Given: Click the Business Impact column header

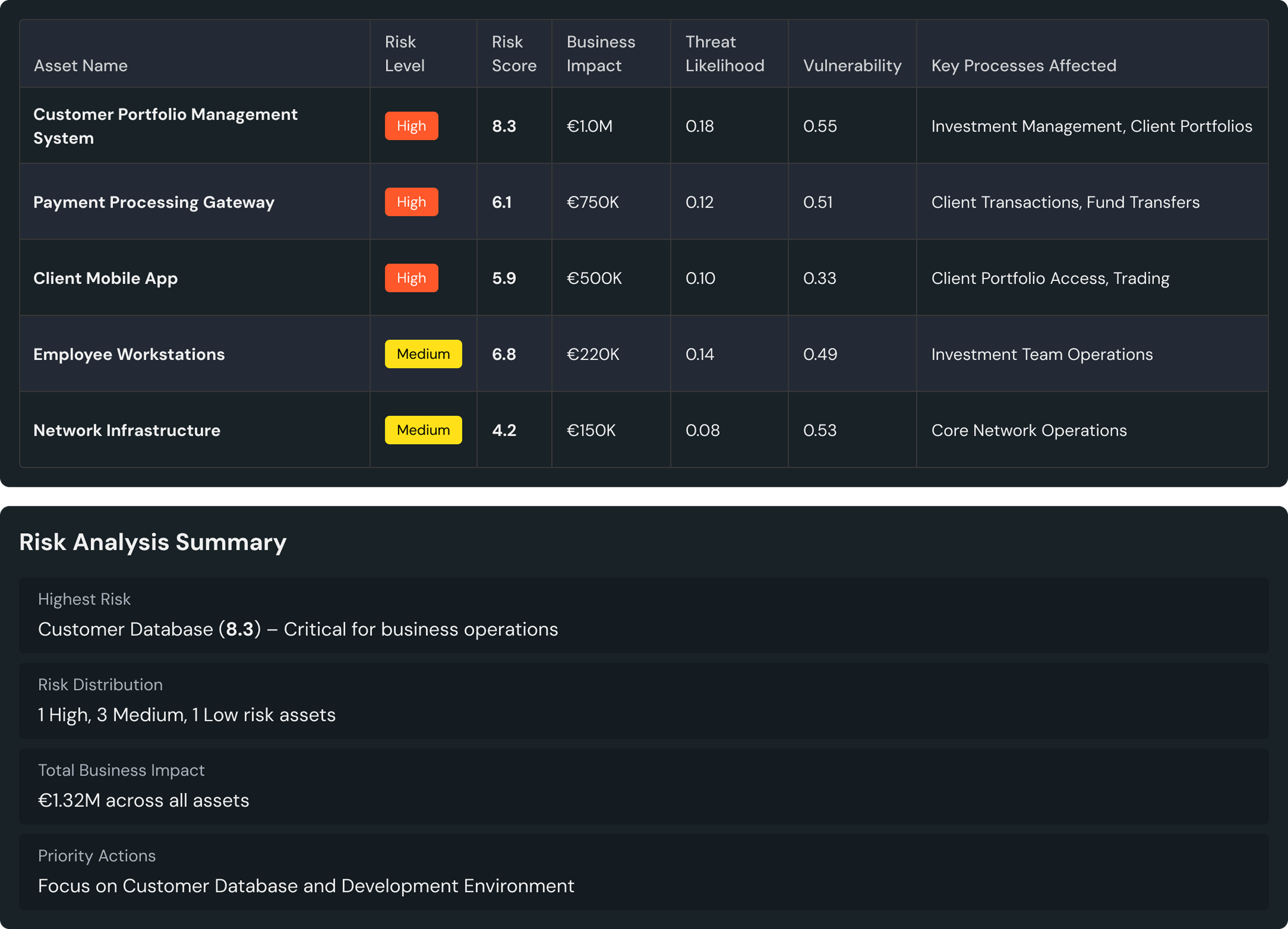Looking at the screenshot, I should pyautogui.click(x=600, y=54).
